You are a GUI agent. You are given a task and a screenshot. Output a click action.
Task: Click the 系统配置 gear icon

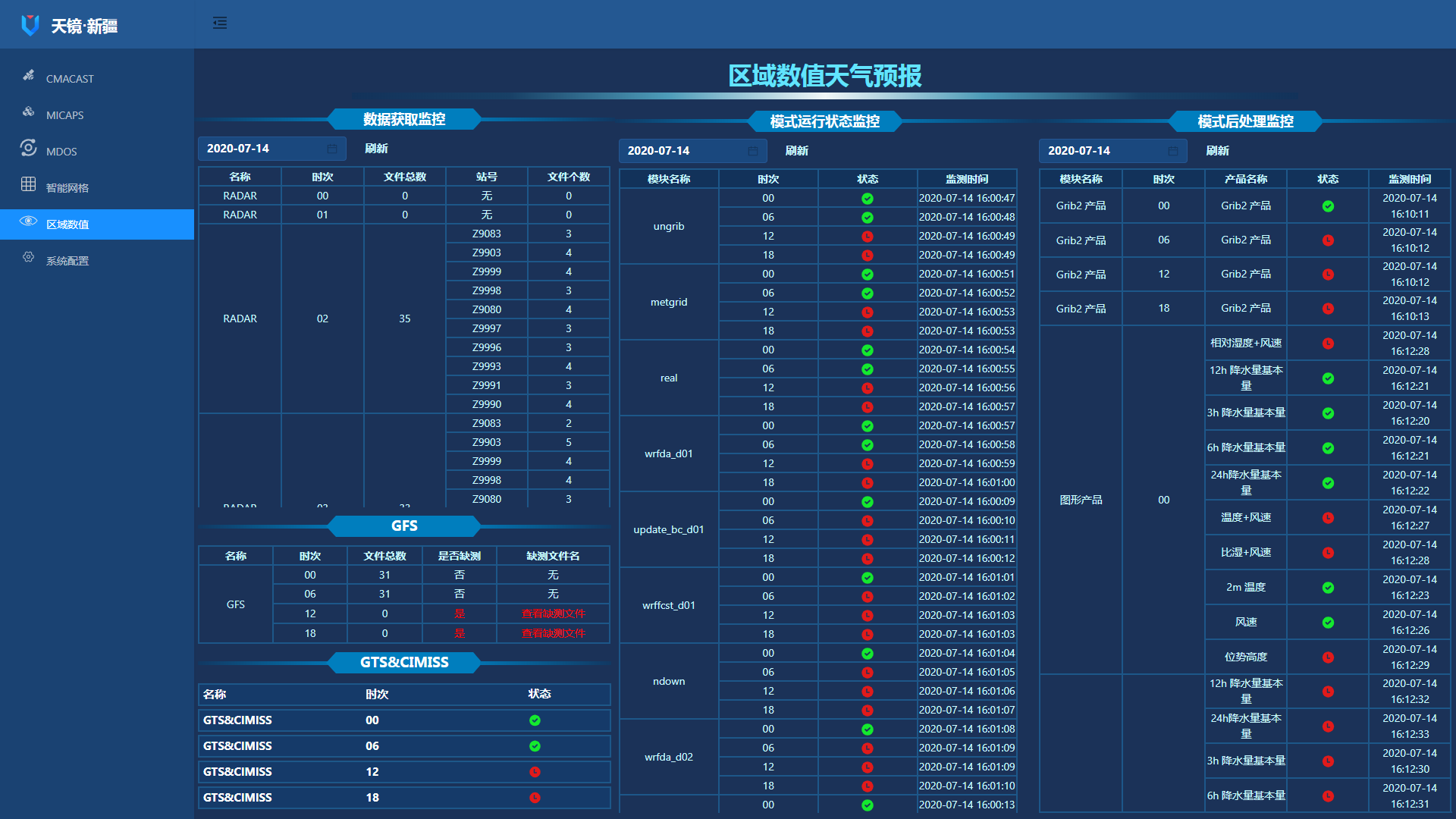29,257
